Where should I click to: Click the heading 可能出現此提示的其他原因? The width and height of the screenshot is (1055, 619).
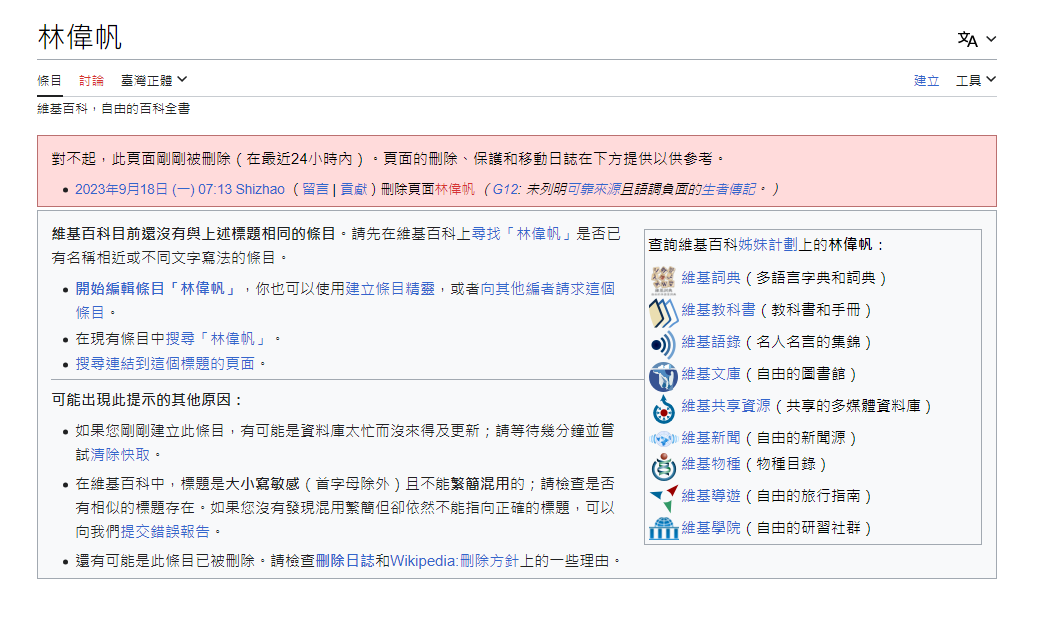click(147, 400)
